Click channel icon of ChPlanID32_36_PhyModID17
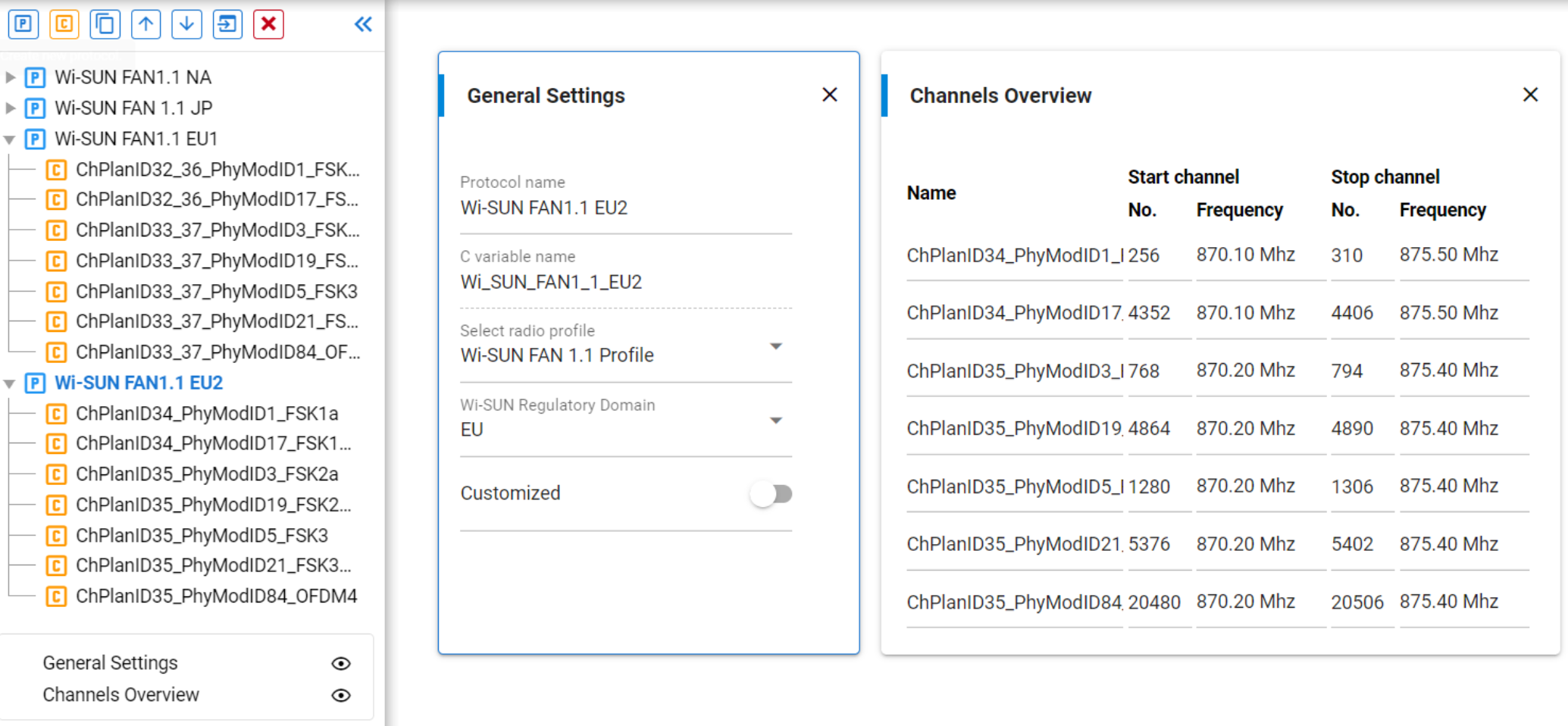The image size is (1568, 726). click(x=56, y=199)
